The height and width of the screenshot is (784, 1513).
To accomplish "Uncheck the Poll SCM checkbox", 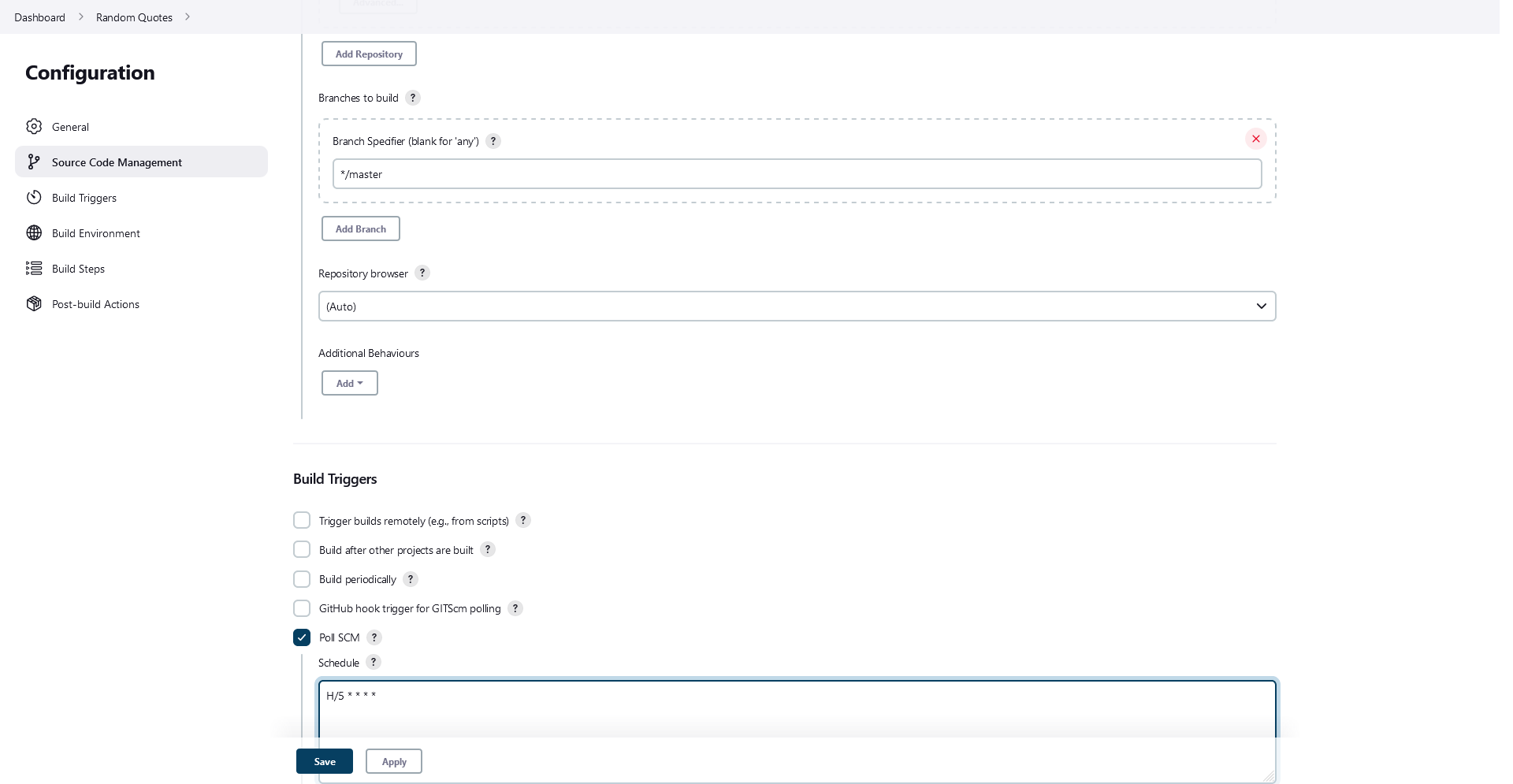I will (302, 637).
